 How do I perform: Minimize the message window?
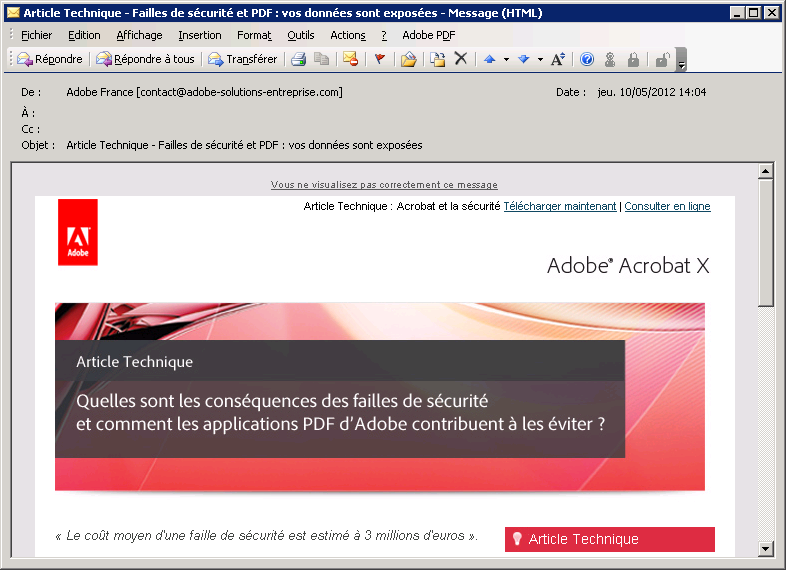(737, 13)
